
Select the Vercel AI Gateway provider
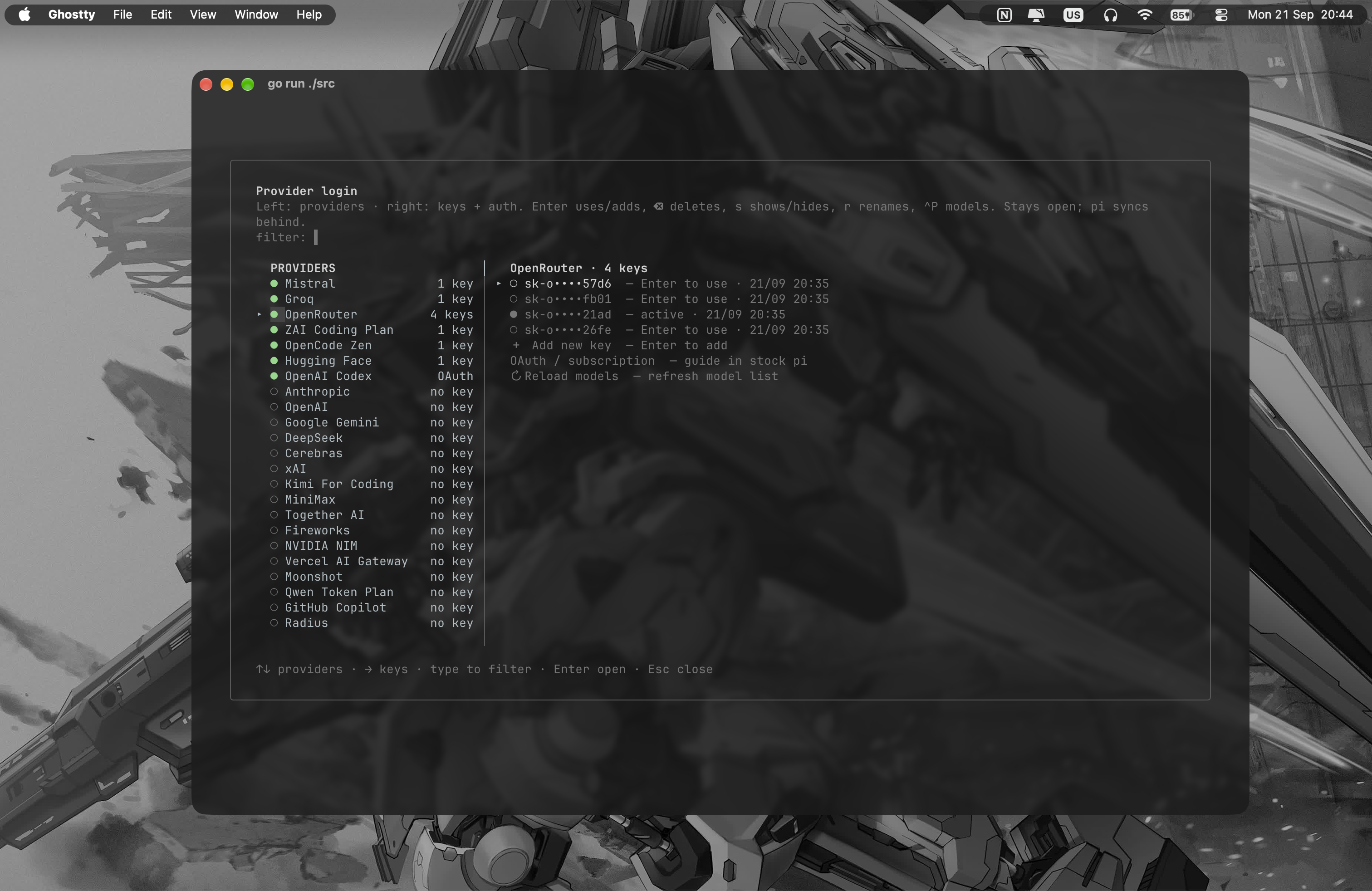point(372,561)
